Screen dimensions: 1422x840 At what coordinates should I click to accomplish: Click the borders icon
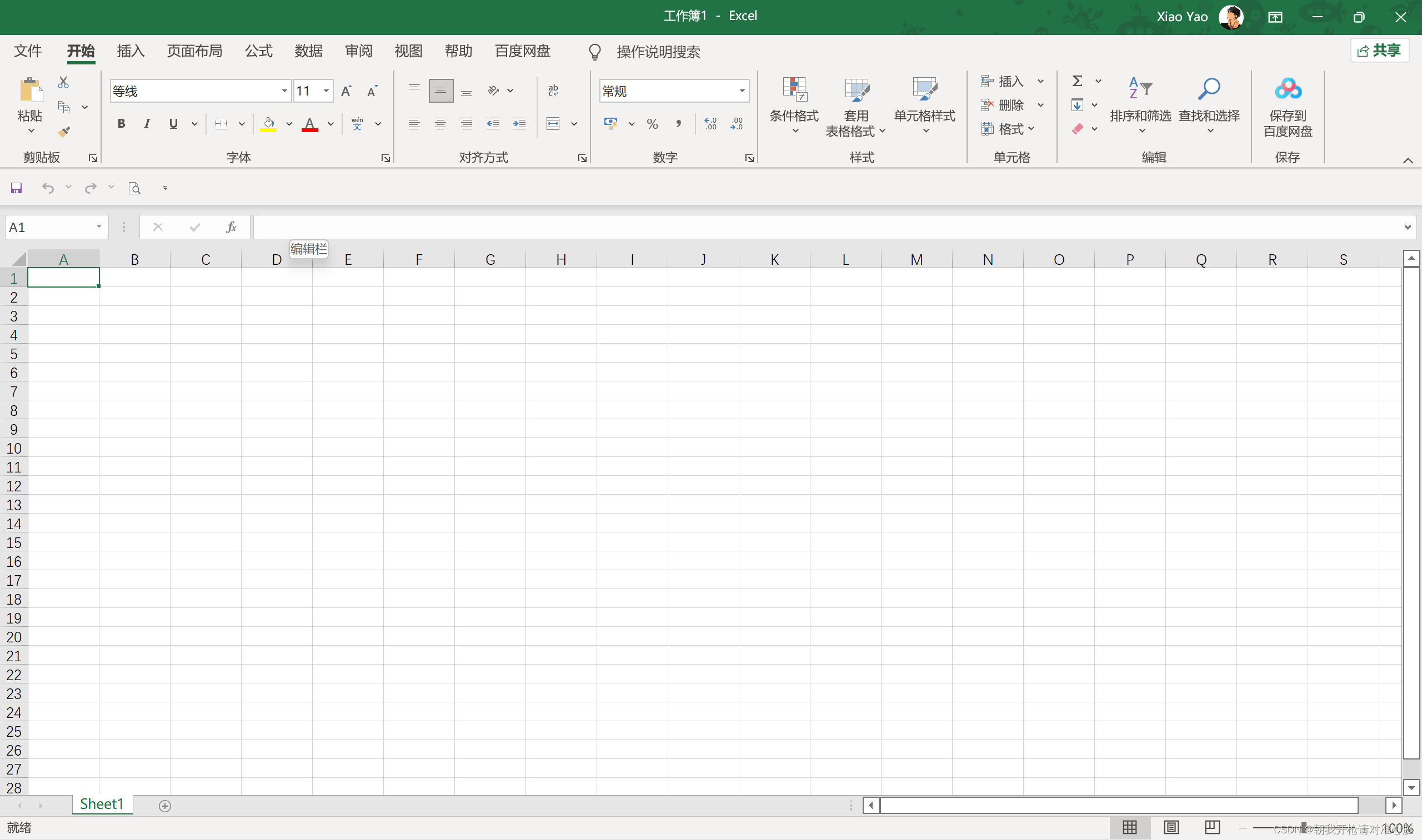point(221,123)
